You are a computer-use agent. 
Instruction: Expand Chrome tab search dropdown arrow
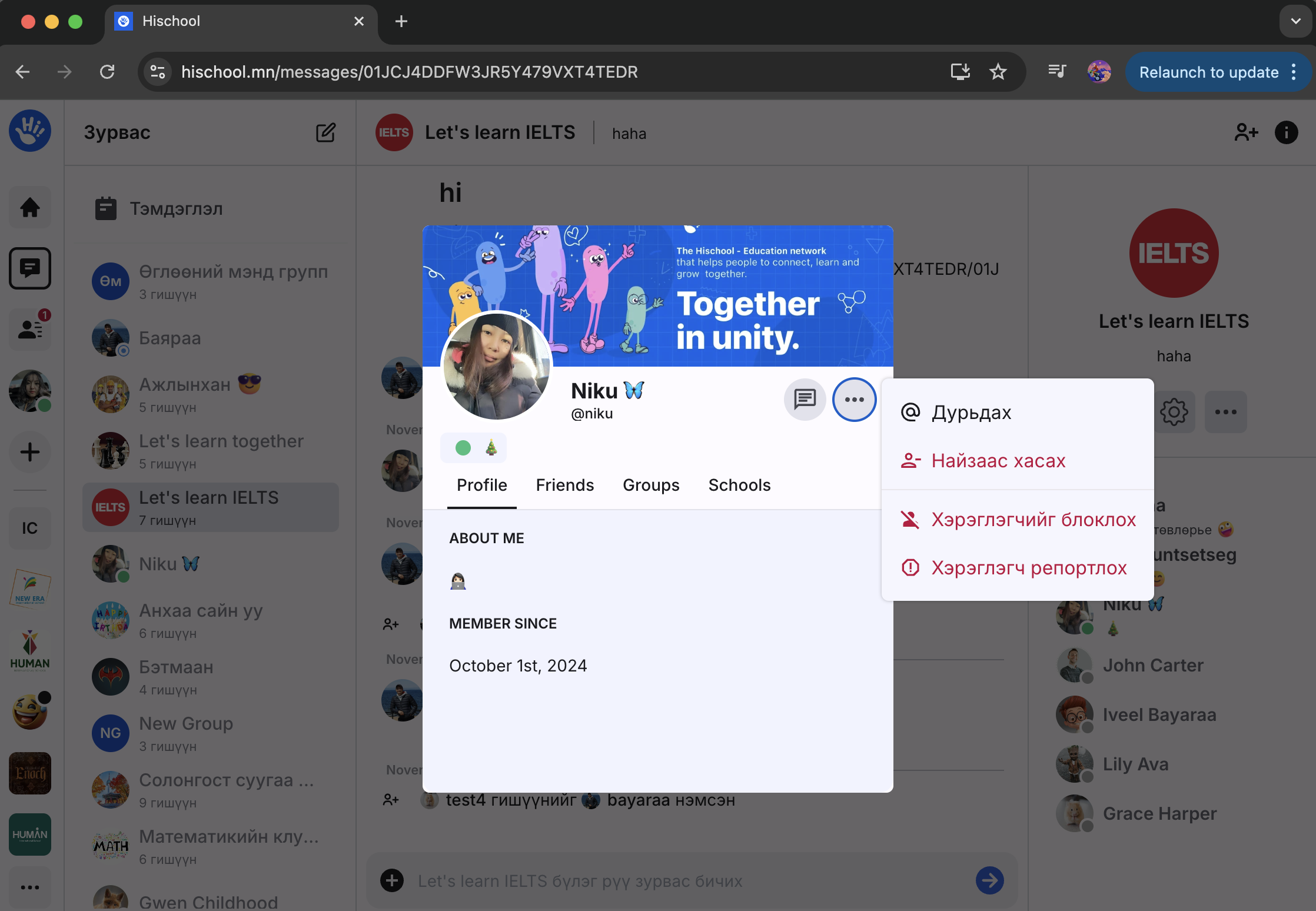1295,21
